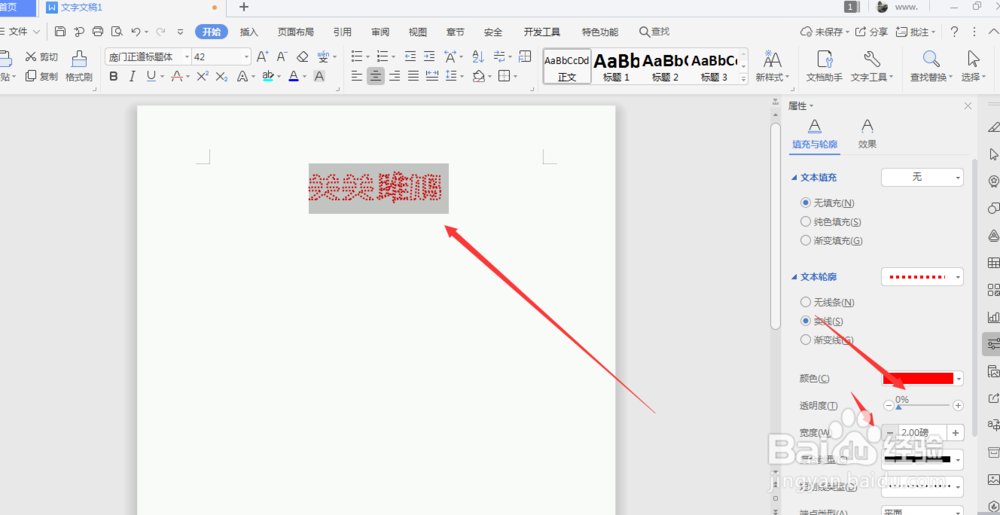Select the No line radio option
Image resolution: width=1000 pixels, height=515 pixels.
coord(805,302)
